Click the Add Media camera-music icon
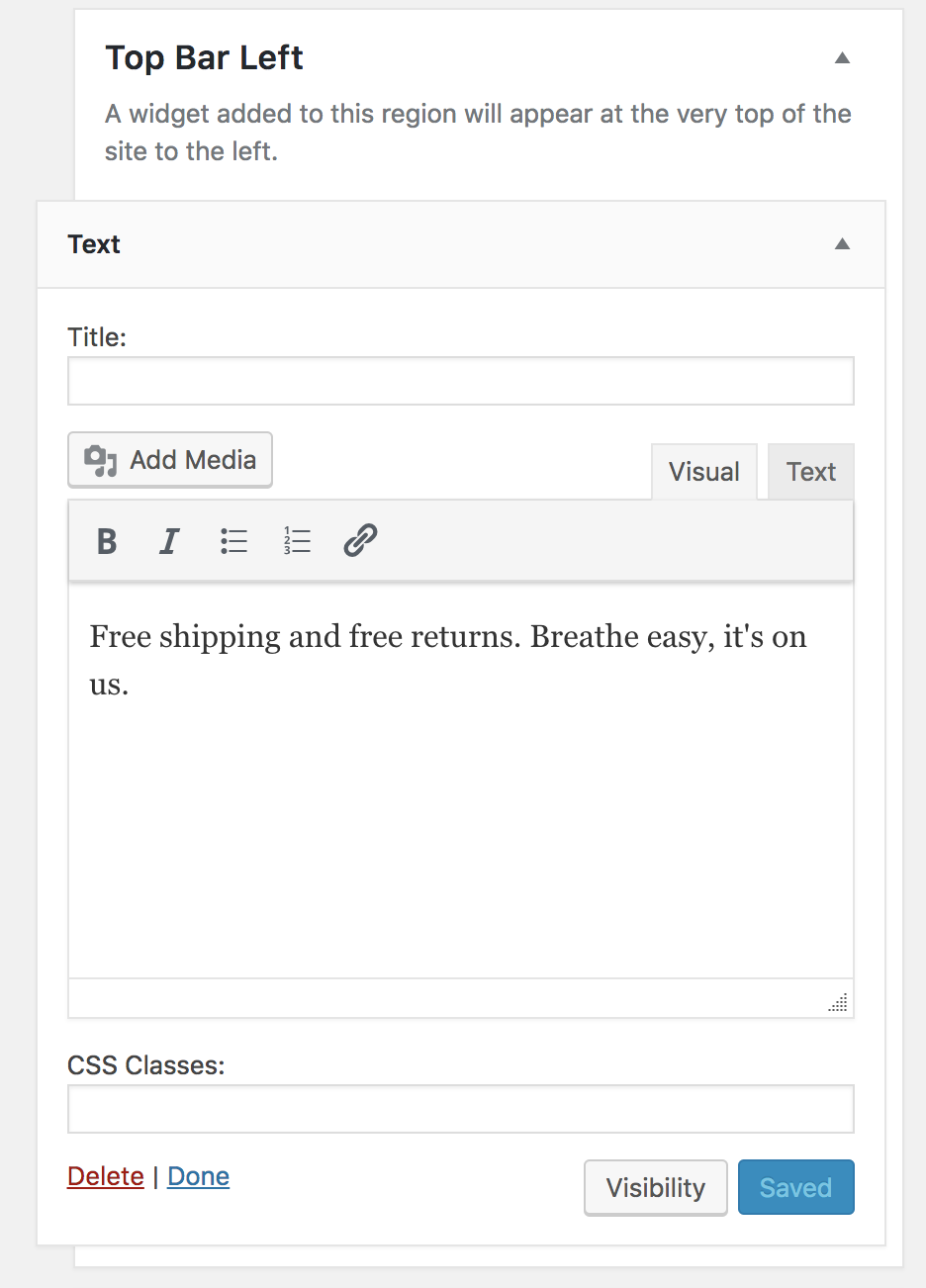 [x=100, y=460]
